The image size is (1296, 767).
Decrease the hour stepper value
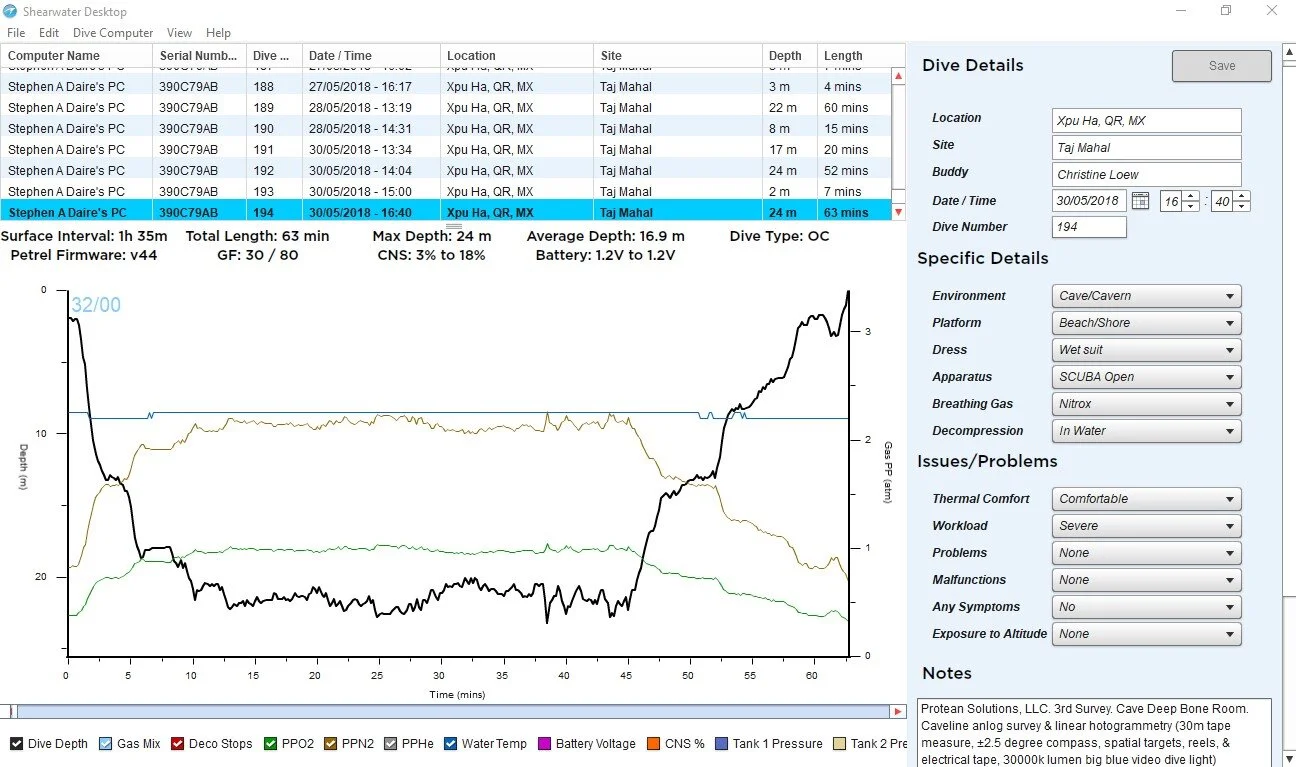1191,206
